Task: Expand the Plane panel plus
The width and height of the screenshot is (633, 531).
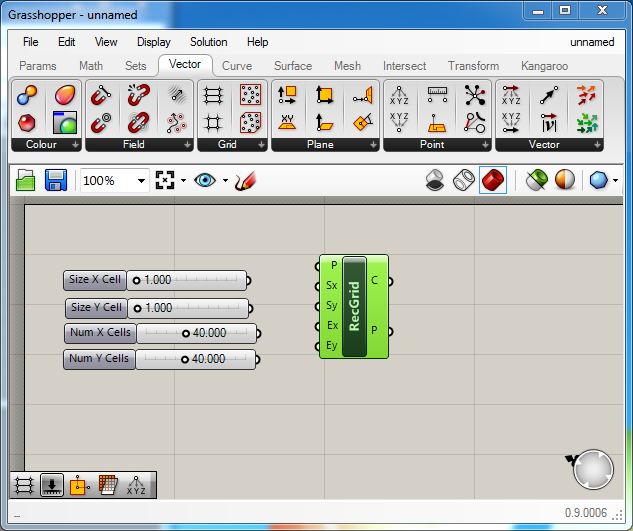Action: point(373,145)
